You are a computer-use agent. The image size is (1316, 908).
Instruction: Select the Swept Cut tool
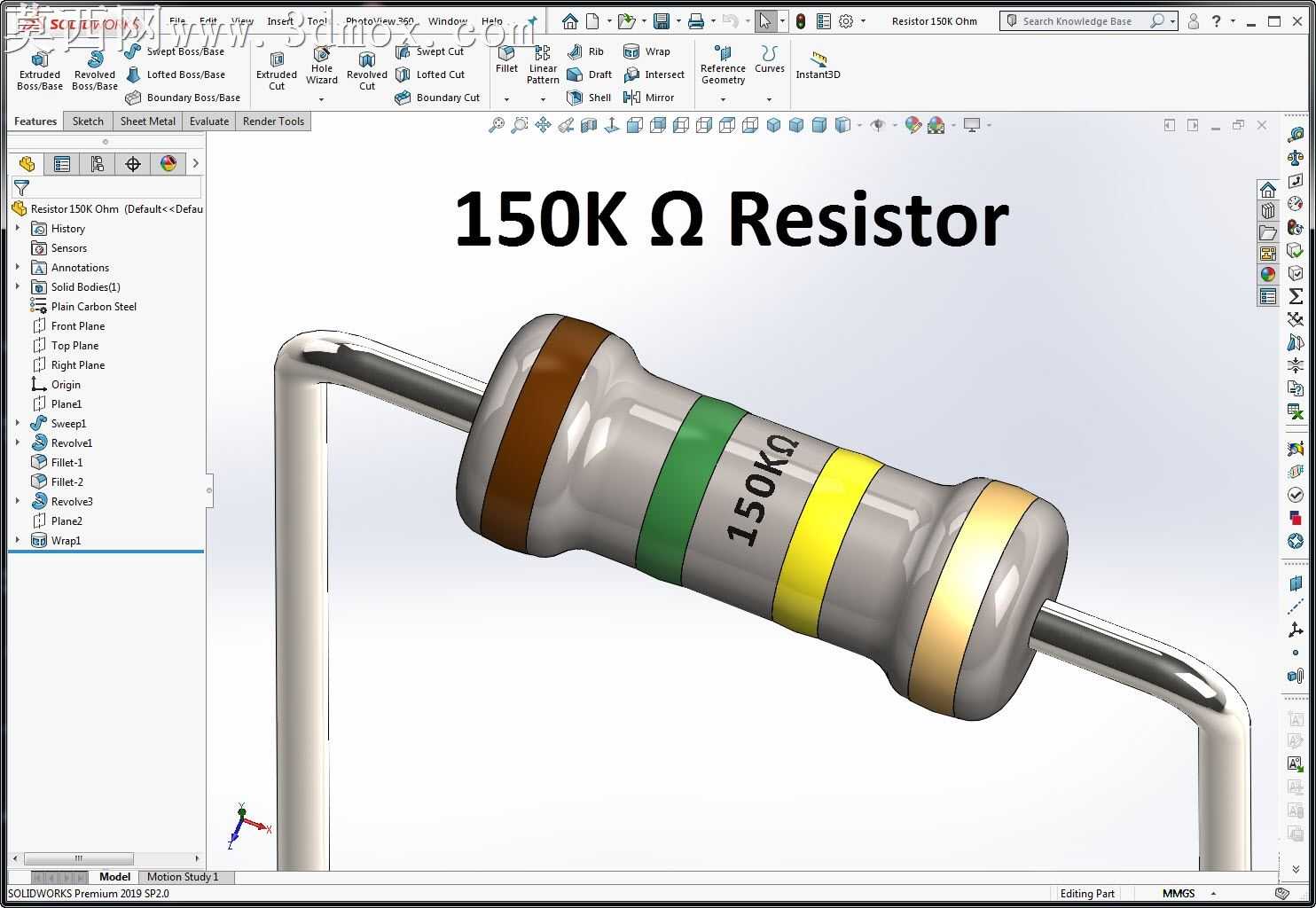[430, 51]
